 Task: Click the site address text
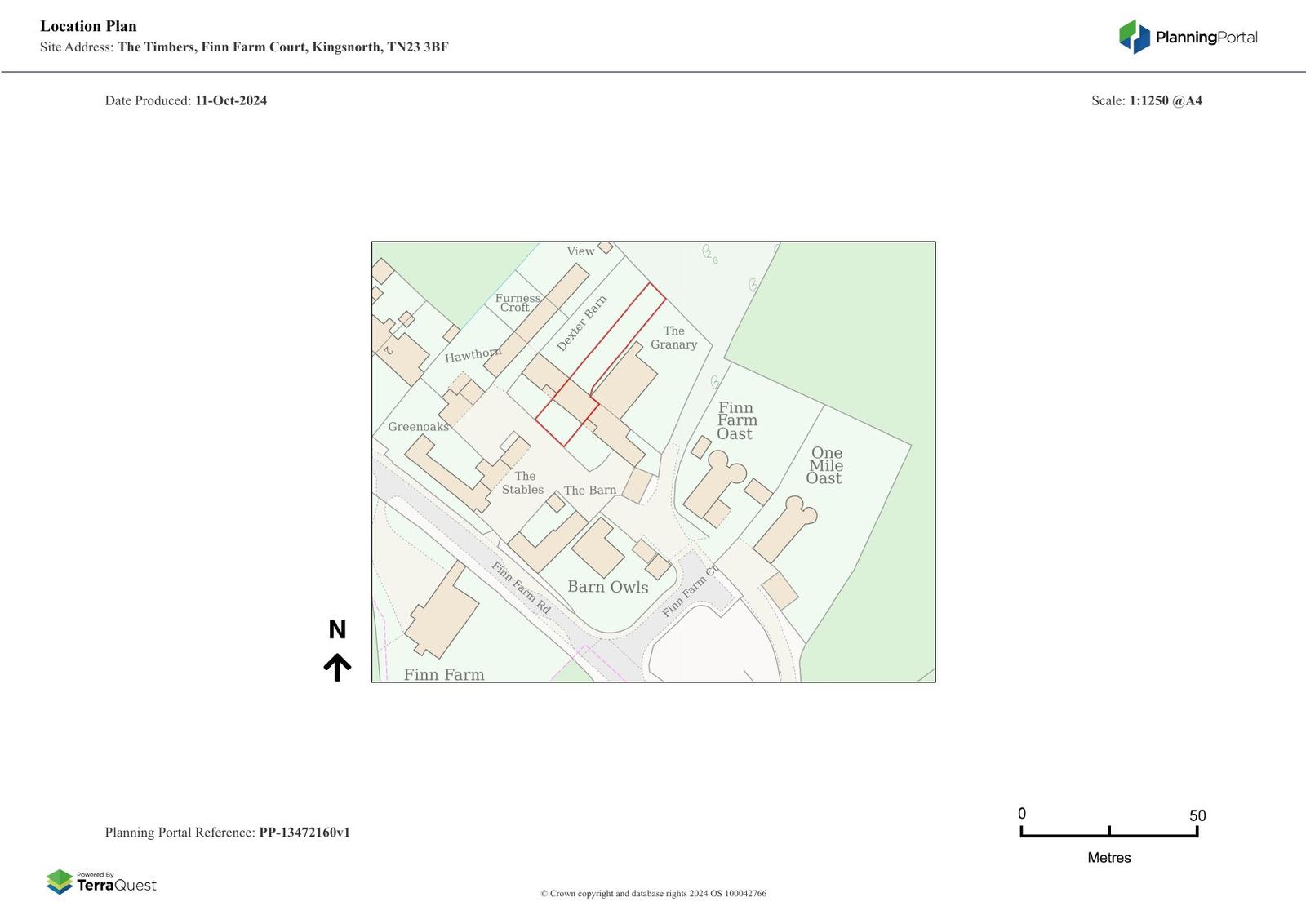pyautogui.click(x=282, y=47)
